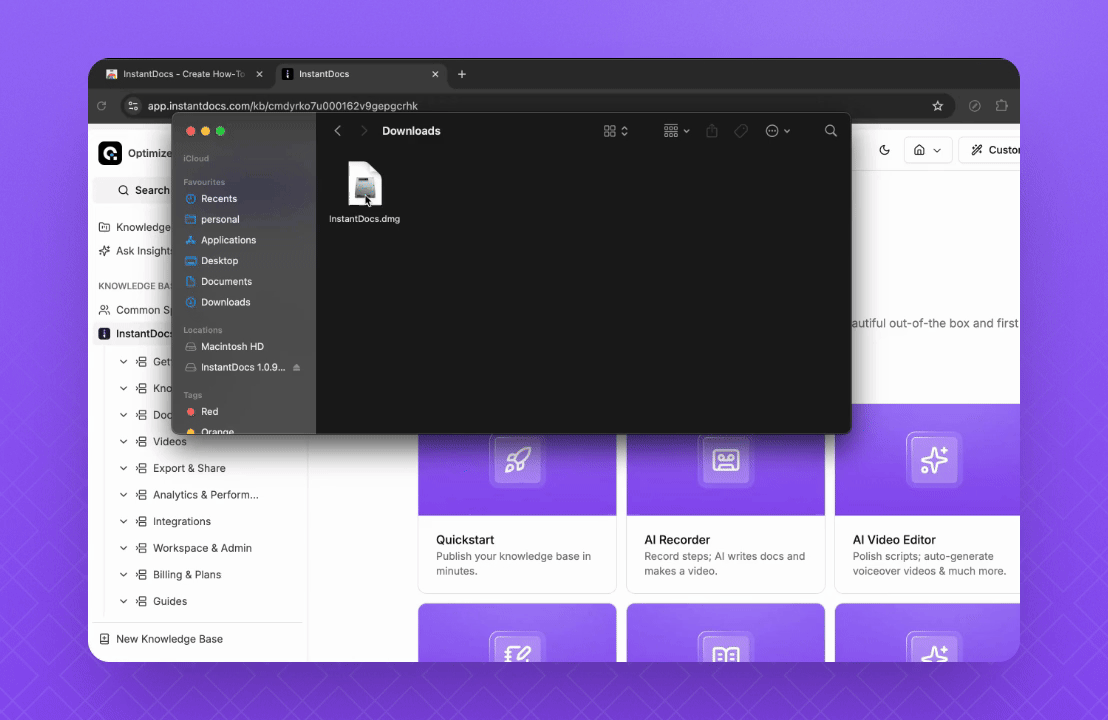This screenshot has height=720, width=1108.
Task: Click the browser address bar URL
Action: [283, 106]
